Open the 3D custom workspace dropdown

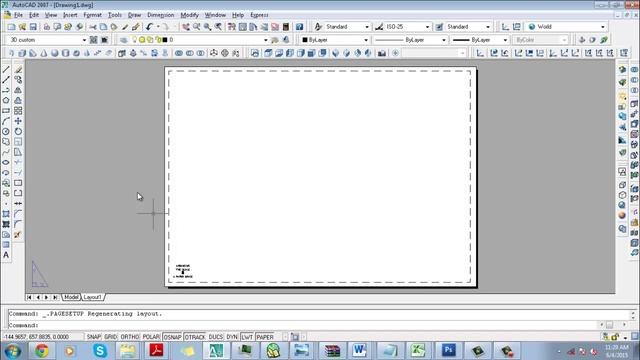tap(84, 40)
